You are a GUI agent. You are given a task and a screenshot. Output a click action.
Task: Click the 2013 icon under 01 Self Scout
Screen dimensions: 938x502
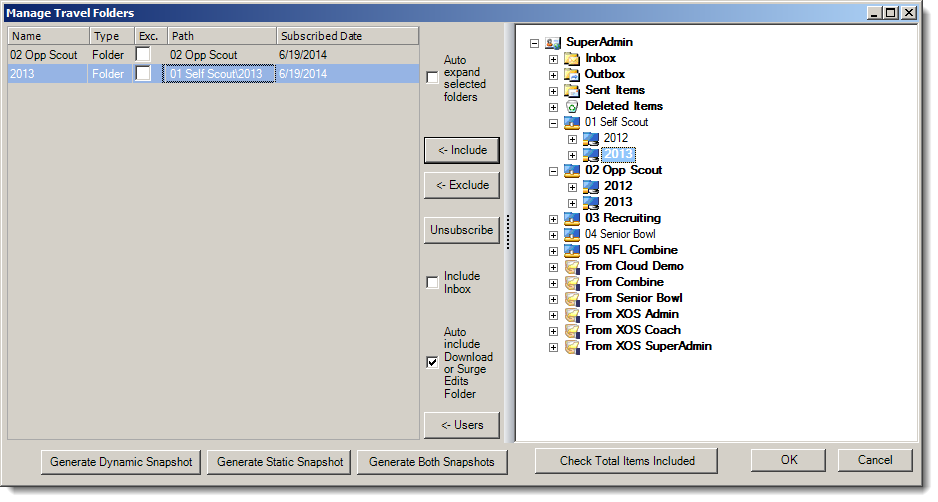[x=591, y=154]
